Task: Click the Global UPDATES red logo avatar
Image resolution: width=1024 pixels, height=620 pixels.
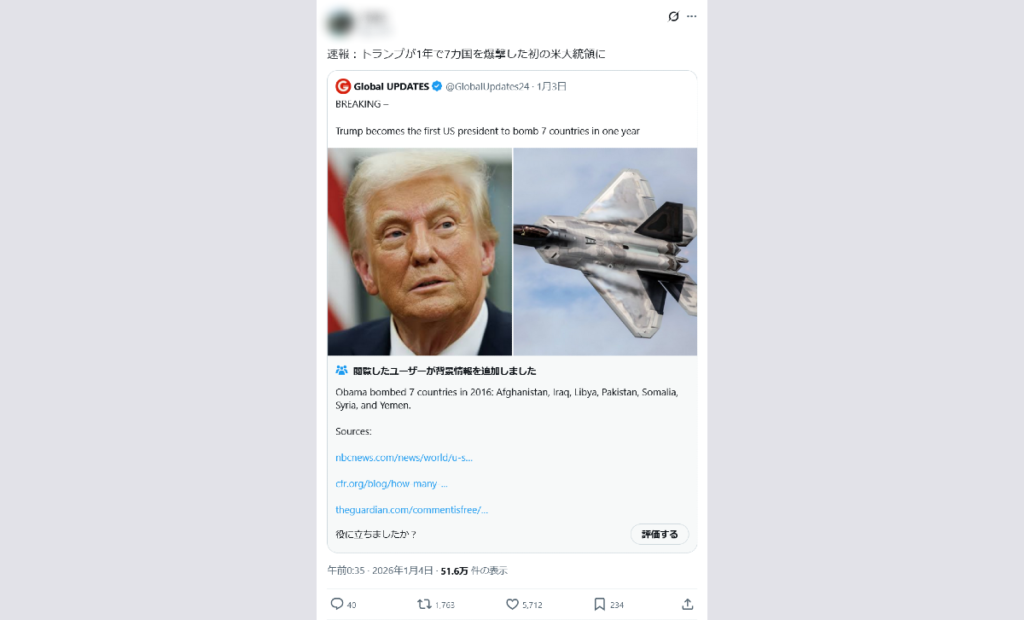Action: click(x=343, y=86)
